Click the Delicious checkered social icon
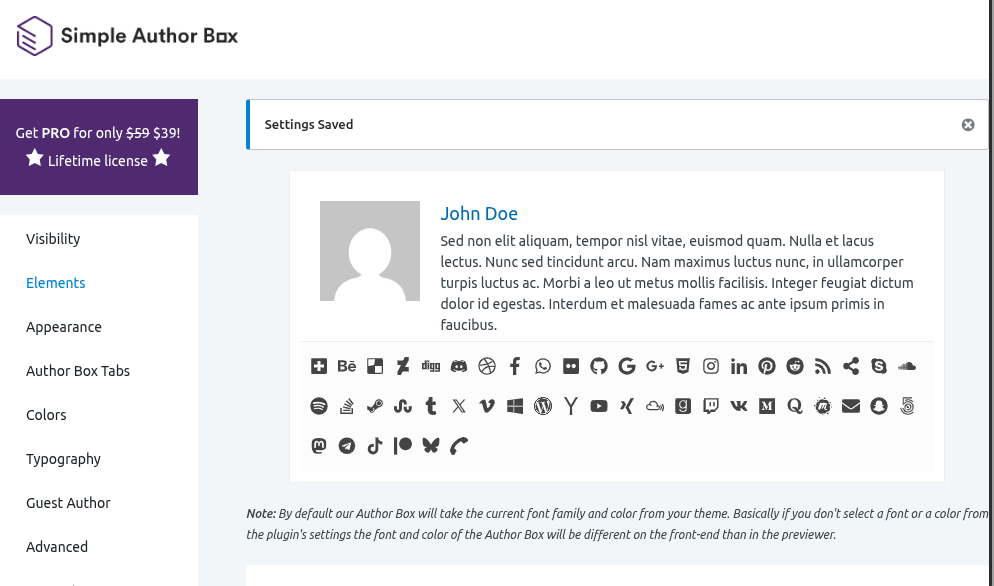This screenshot has width=994, height=586. pos(375,366)
